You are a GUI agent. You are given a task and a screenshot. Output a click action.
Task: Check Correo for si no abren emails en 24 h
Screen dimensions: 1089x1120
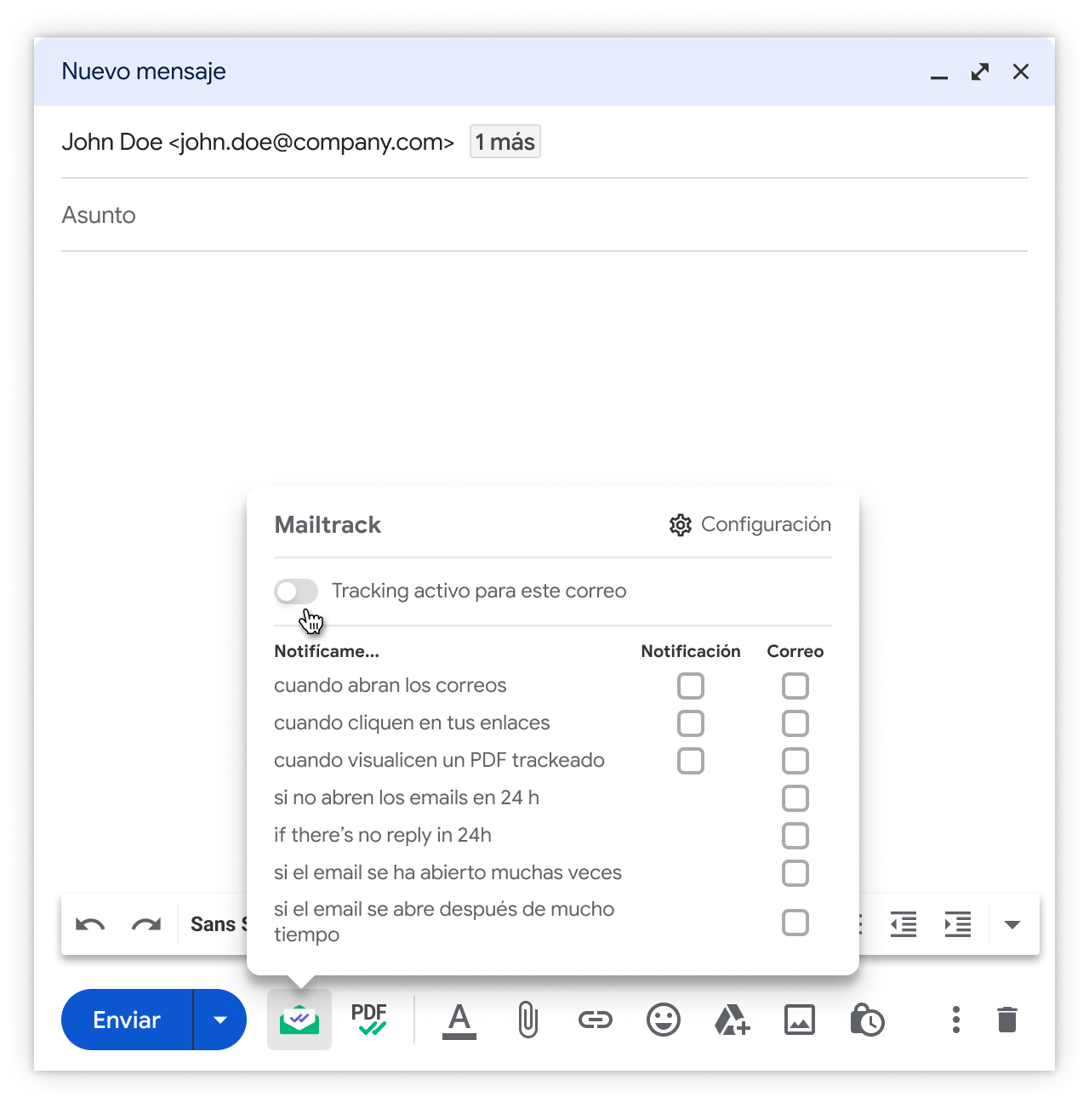click(795, 798)
